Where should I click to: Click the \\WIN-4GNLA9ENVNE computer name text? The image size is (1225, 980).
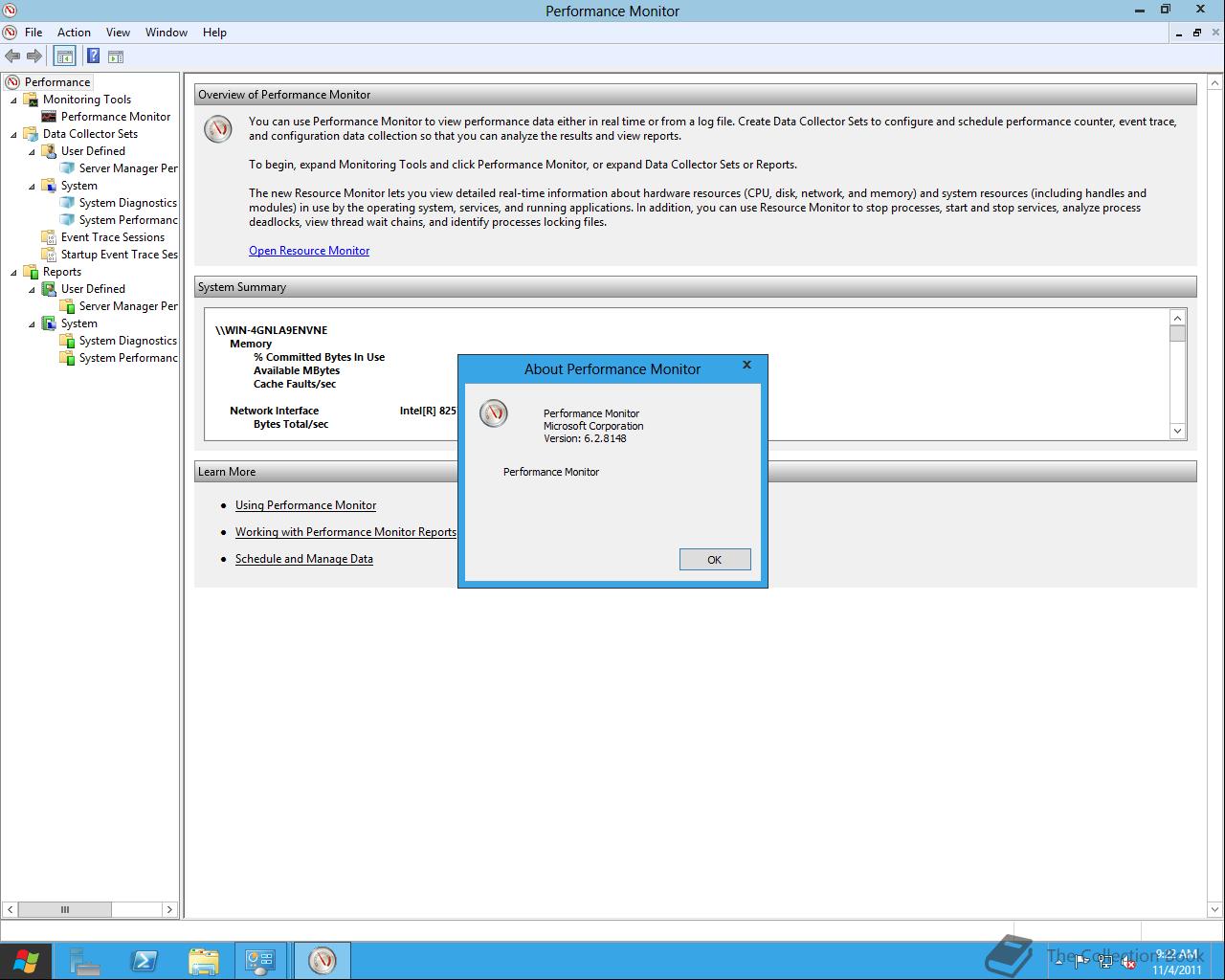[272, 330]
